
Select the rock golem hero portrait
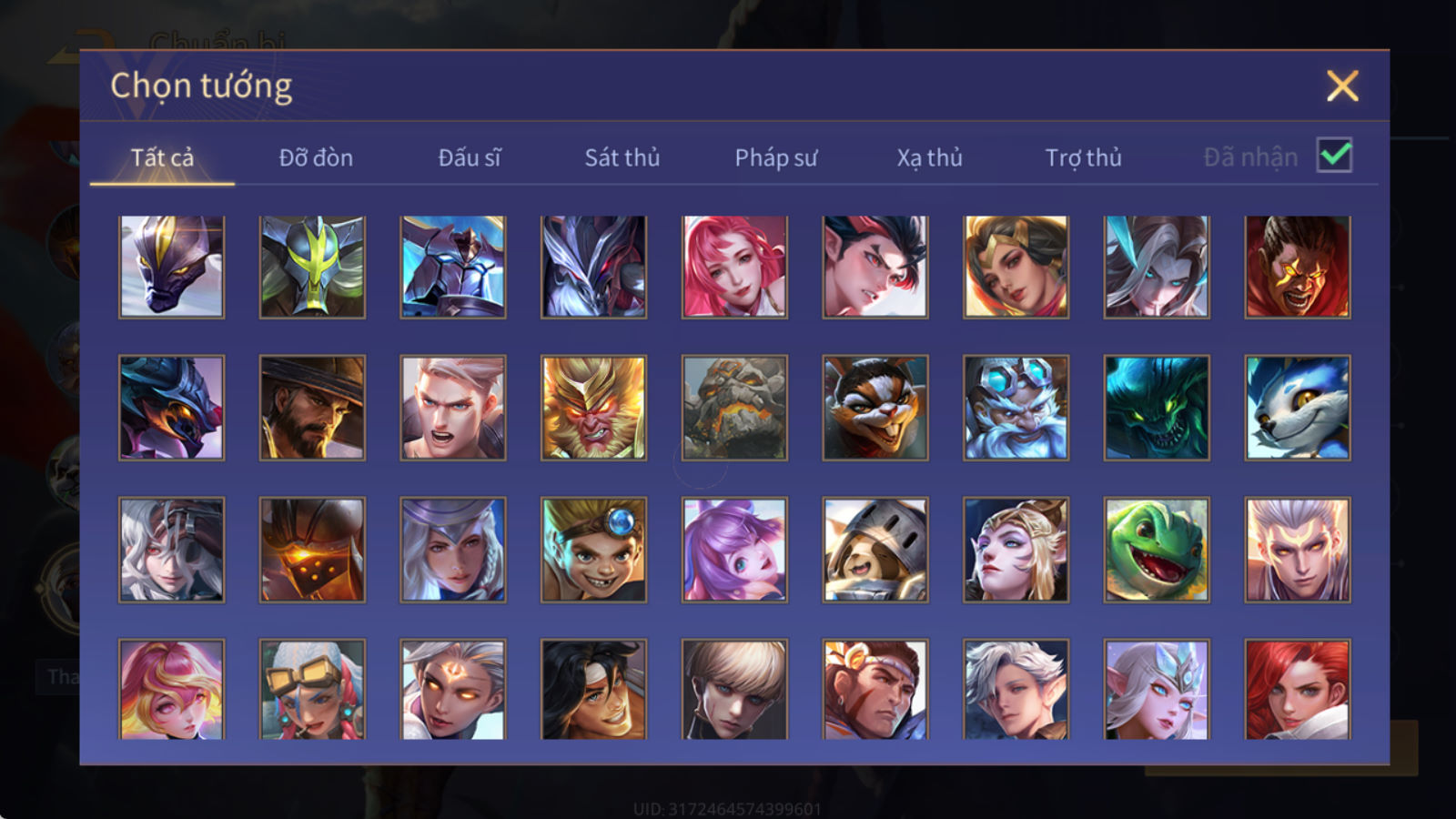coord(734,408)
